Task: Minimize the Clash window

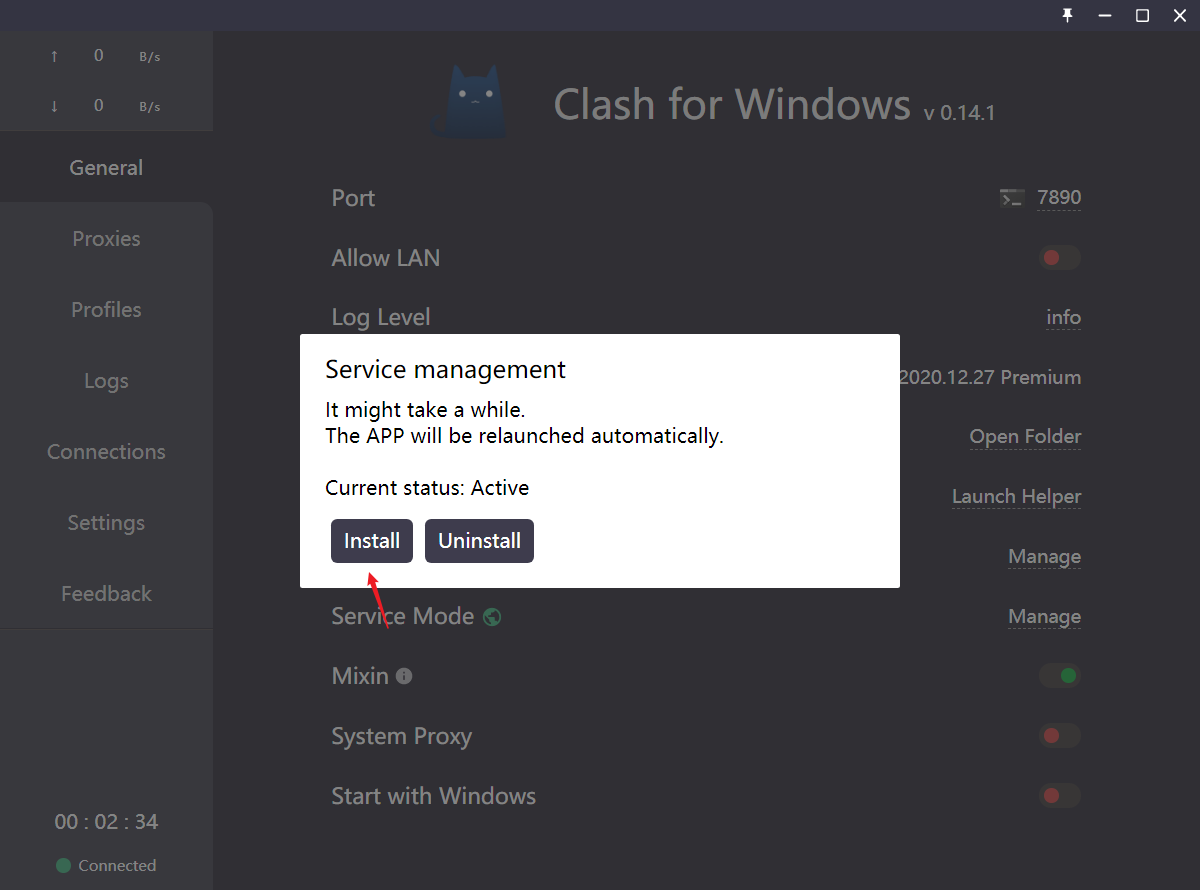Action: [x=1105, y=15]
